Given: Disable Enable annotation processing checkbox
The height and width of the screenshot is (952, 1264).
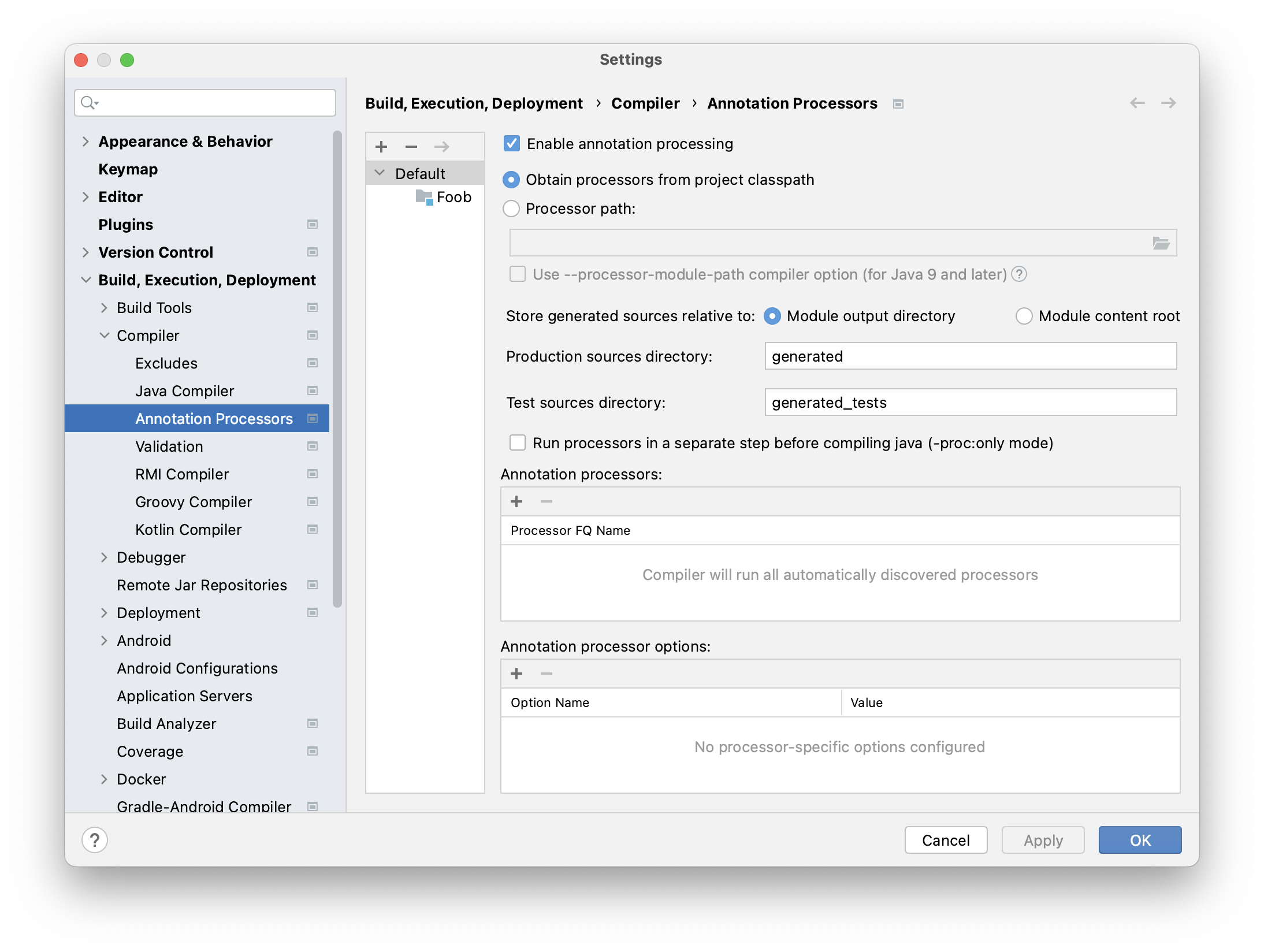Looking at the screenshot, I should point(512,143).
